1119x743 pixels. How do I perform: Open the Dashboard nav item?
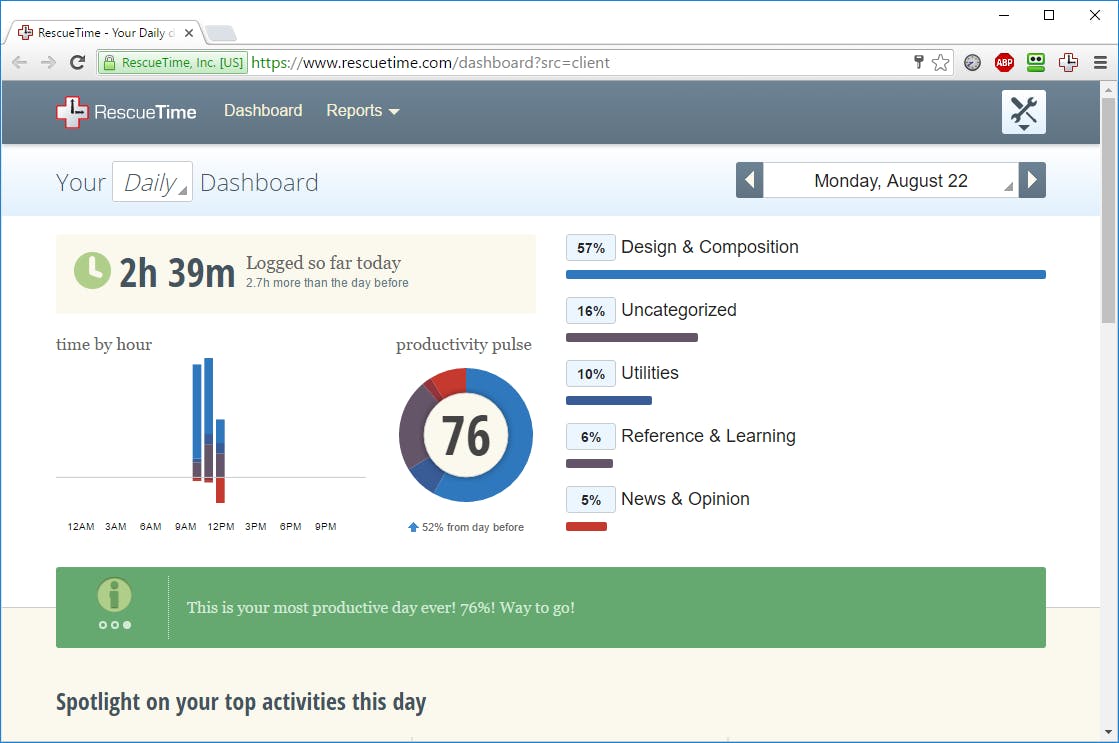coord(263,111)
